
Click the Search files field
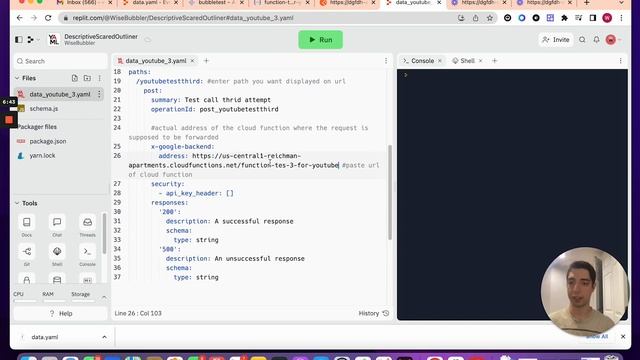click(60, 61)
